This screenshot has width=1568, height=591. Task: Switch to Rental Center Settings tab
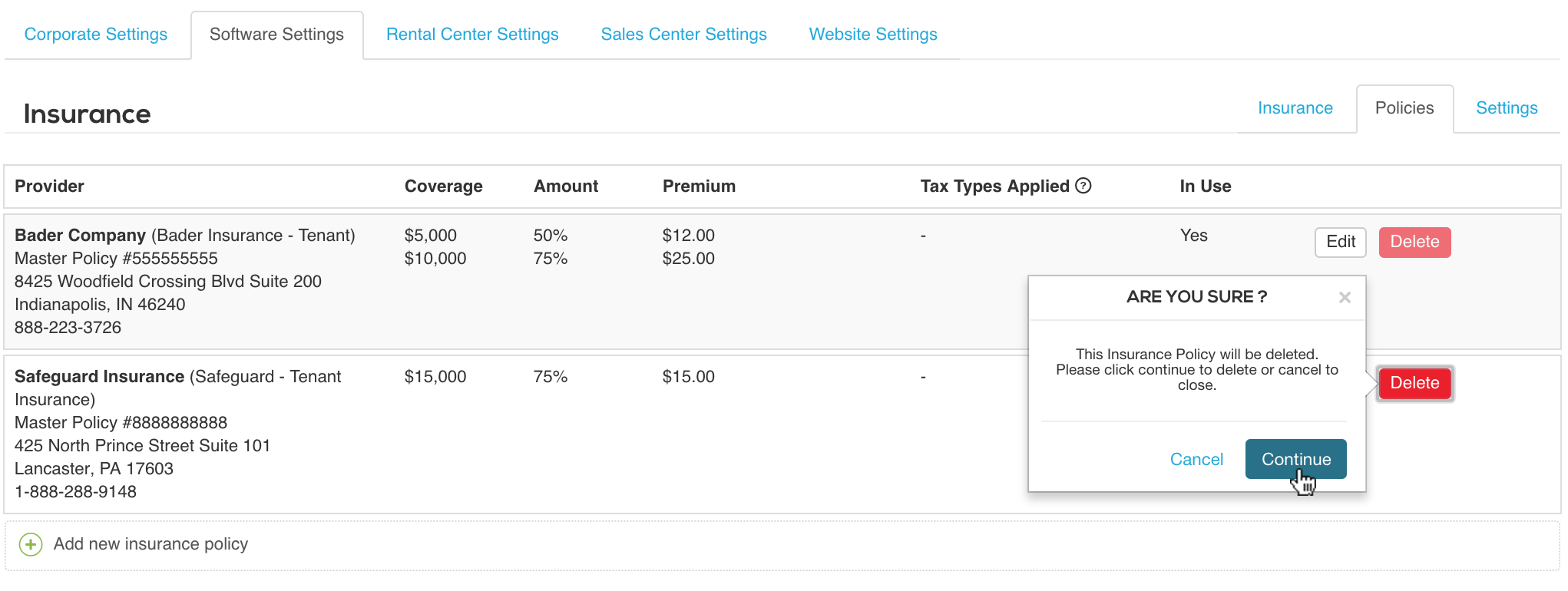coord(472,35)
